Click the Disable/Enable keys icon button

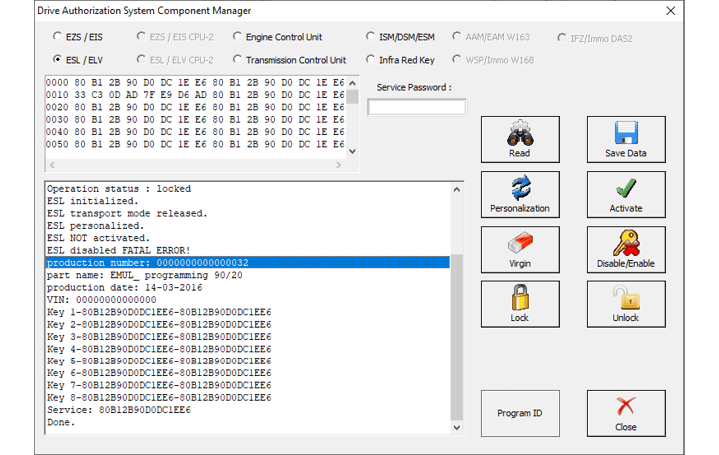point(625,249)
